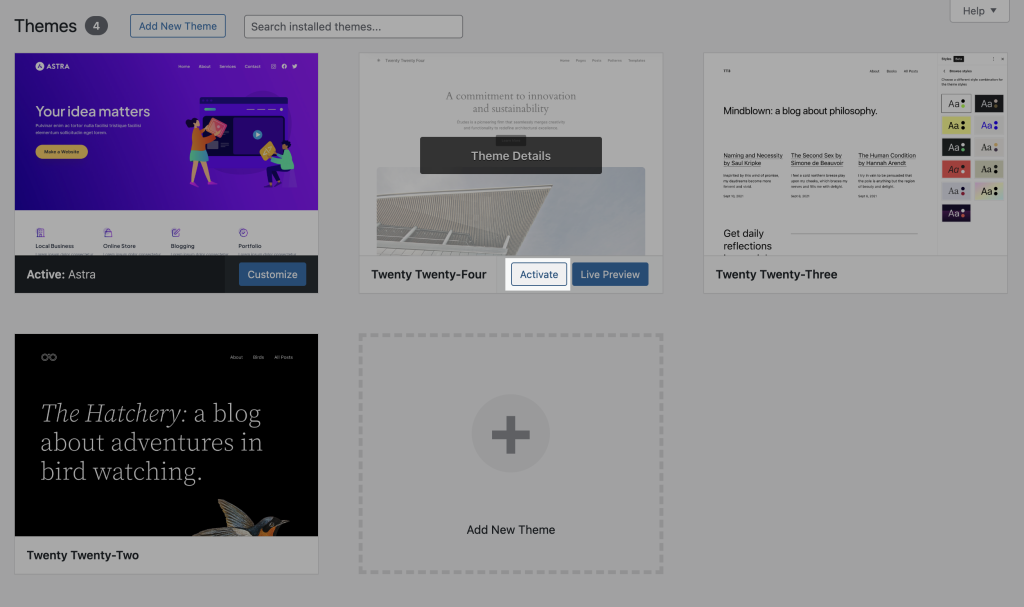The width and height of the screenshot is (1024, 607).
Task: Activate the Twenty Twenty-Four theme
Action: (x=539, y=275)
